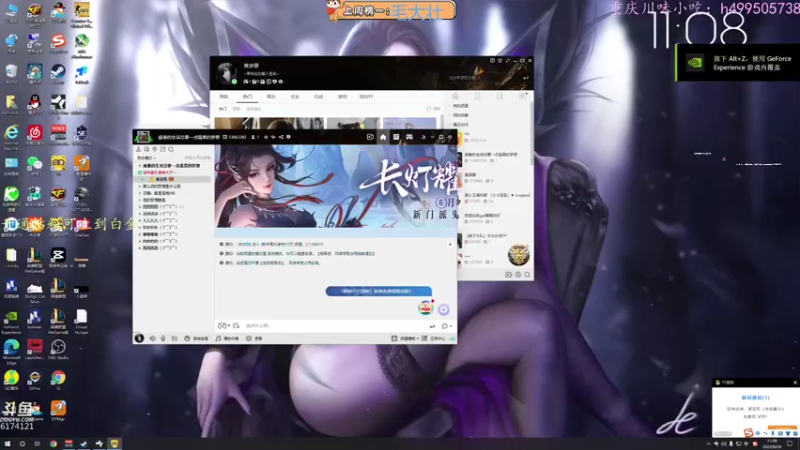The width and height of the screenshot is (800, 450).
Task: Mute the speaker icon in channel bottom bar
Action: (153, 338)
